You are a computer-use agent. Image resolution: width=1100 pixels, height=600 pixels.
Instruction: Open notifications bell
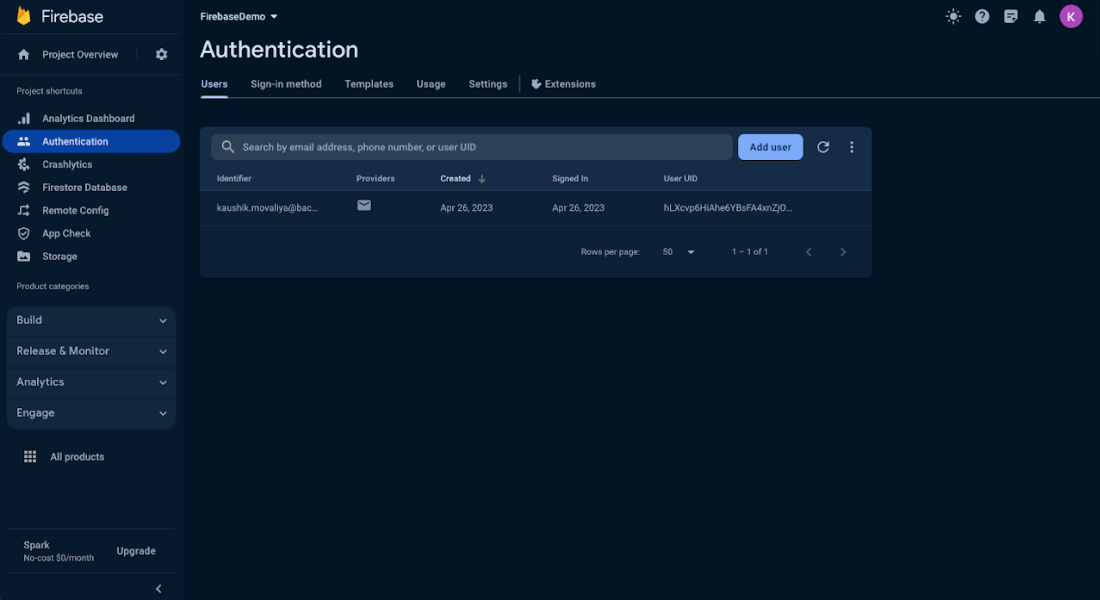point(1040,16)
